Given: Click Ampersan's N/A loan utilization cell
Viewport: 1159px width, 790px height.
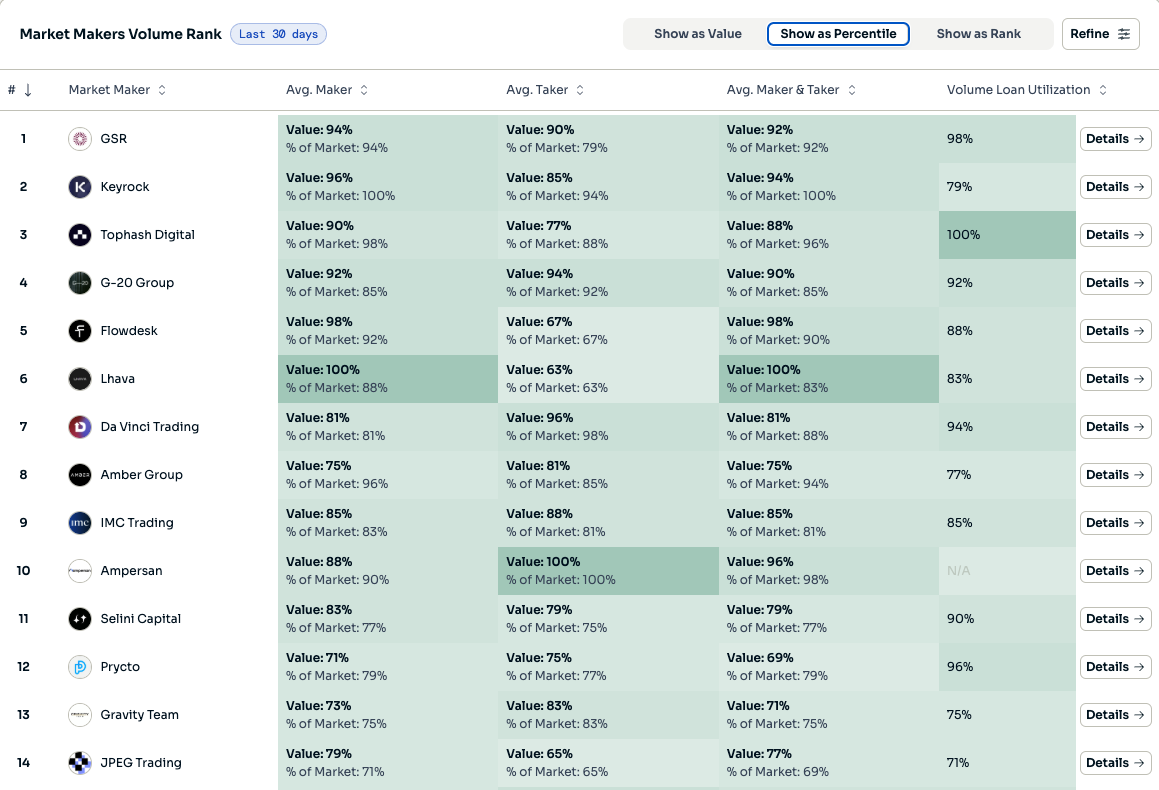Looking at the screenshot, I should pos(1007,571).
